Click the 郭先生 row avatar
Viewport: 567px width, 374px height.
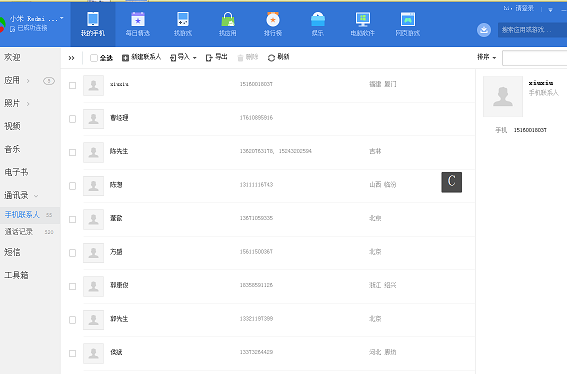click(x=93, y=320)
